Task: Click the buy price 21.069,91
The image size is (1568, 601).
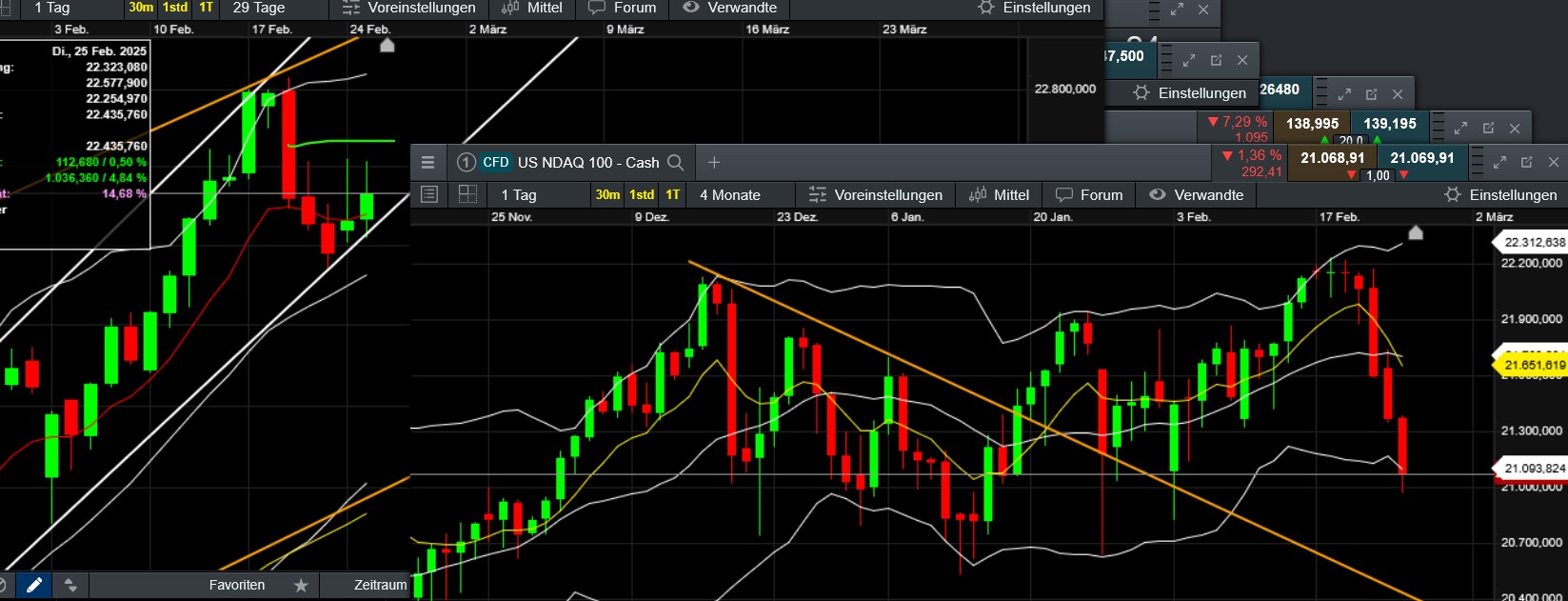Action: (1422, 158)
